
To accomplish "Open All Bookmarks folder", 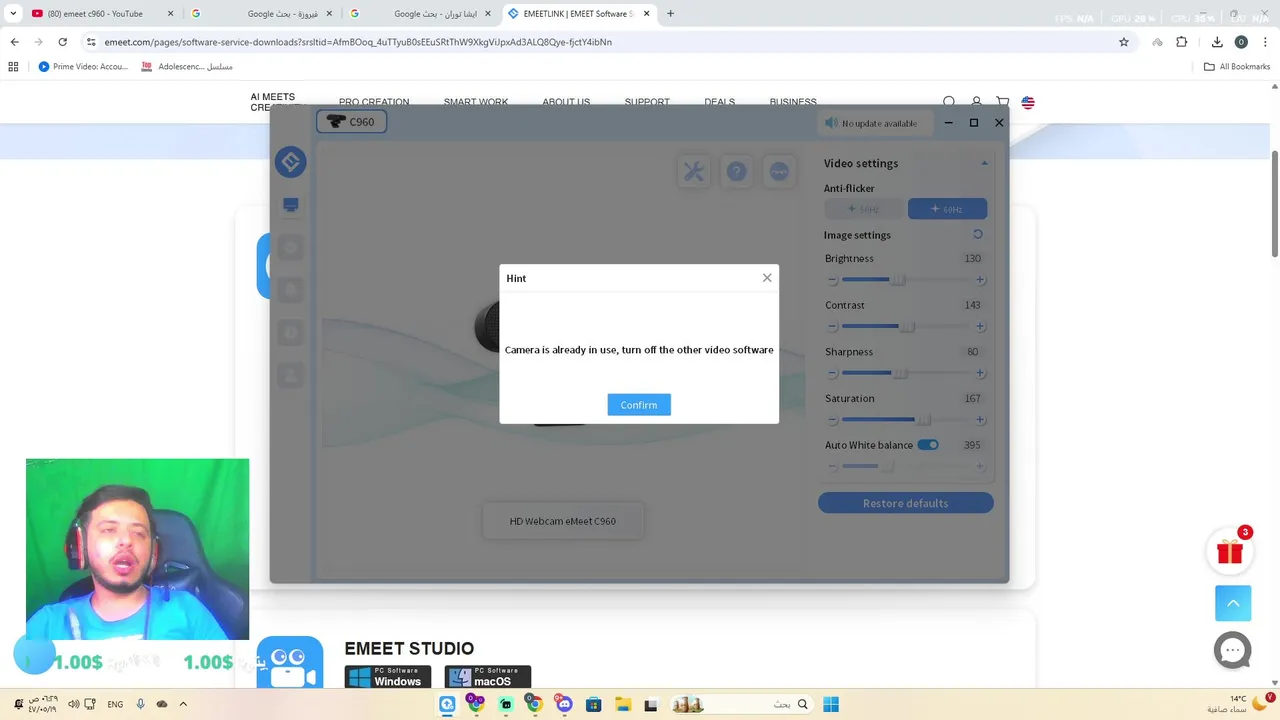I will tap(1237, 67).
